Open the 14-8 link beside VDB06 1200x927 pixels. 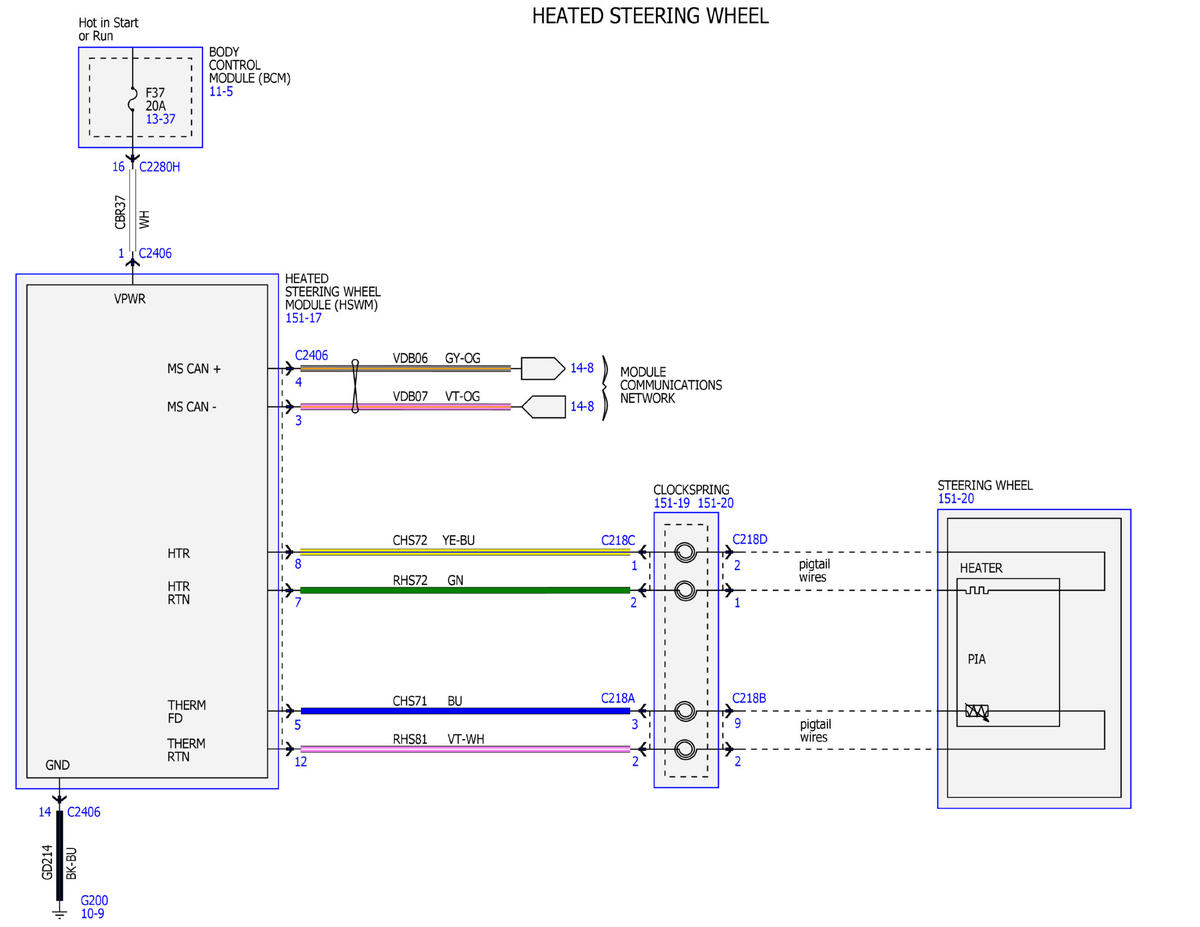point(582,368)
